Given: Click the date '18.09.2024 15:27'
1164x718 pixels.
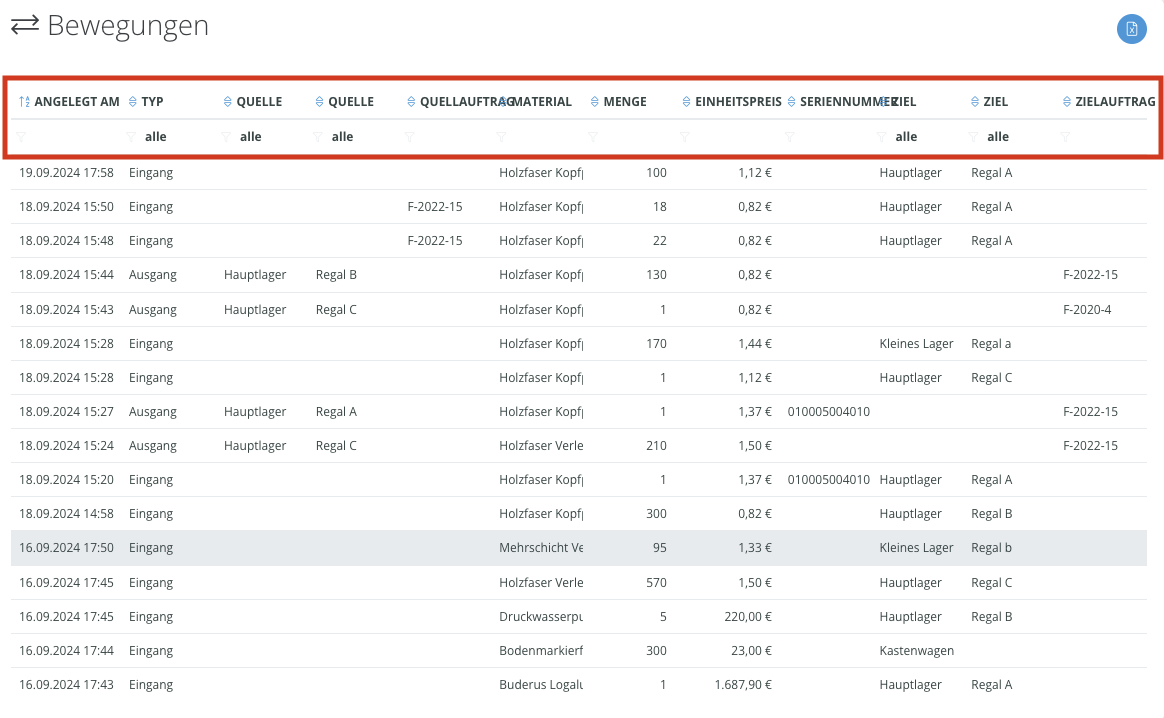Looking at the screenshot, I should tap(66, 412).
